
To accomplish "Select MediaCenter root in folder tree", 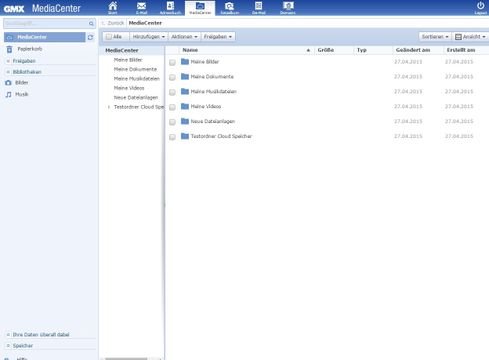I will [x=122, y=50].
